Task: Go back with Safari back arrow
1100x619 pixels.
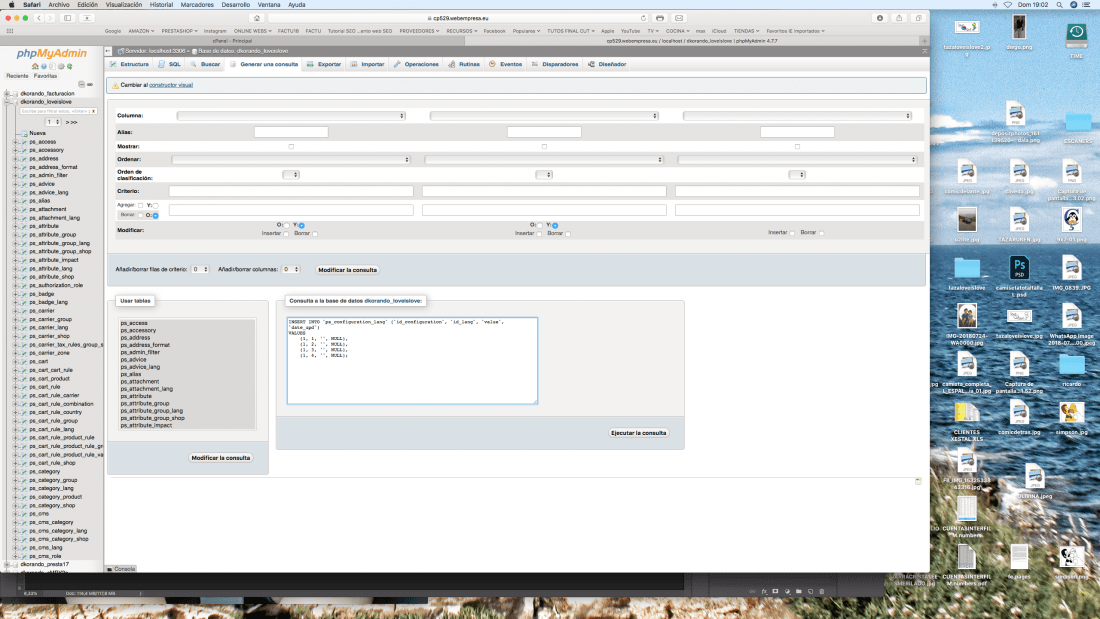Action: 39,18
